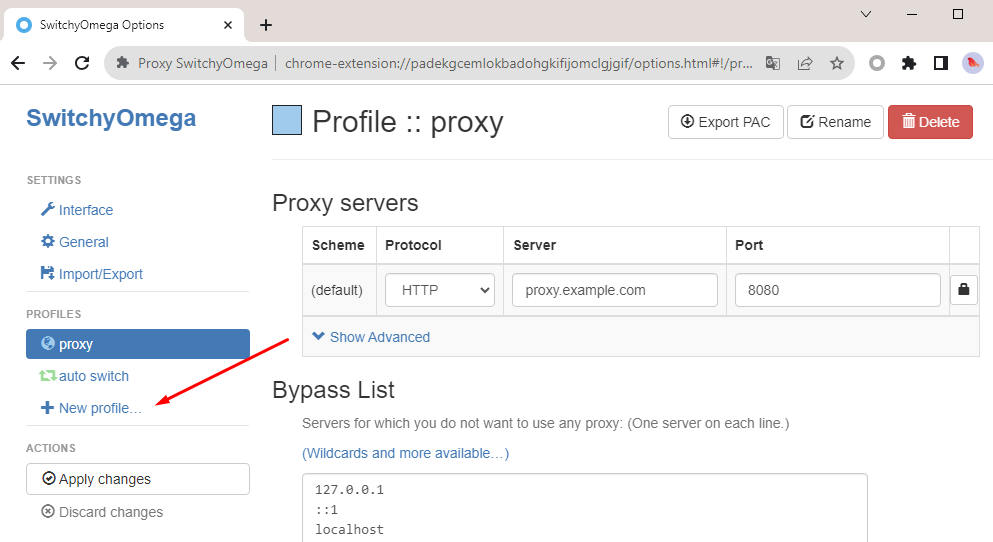993x542 pixels.
Task: Click the browser back arrow
Action: click(18, 63)
